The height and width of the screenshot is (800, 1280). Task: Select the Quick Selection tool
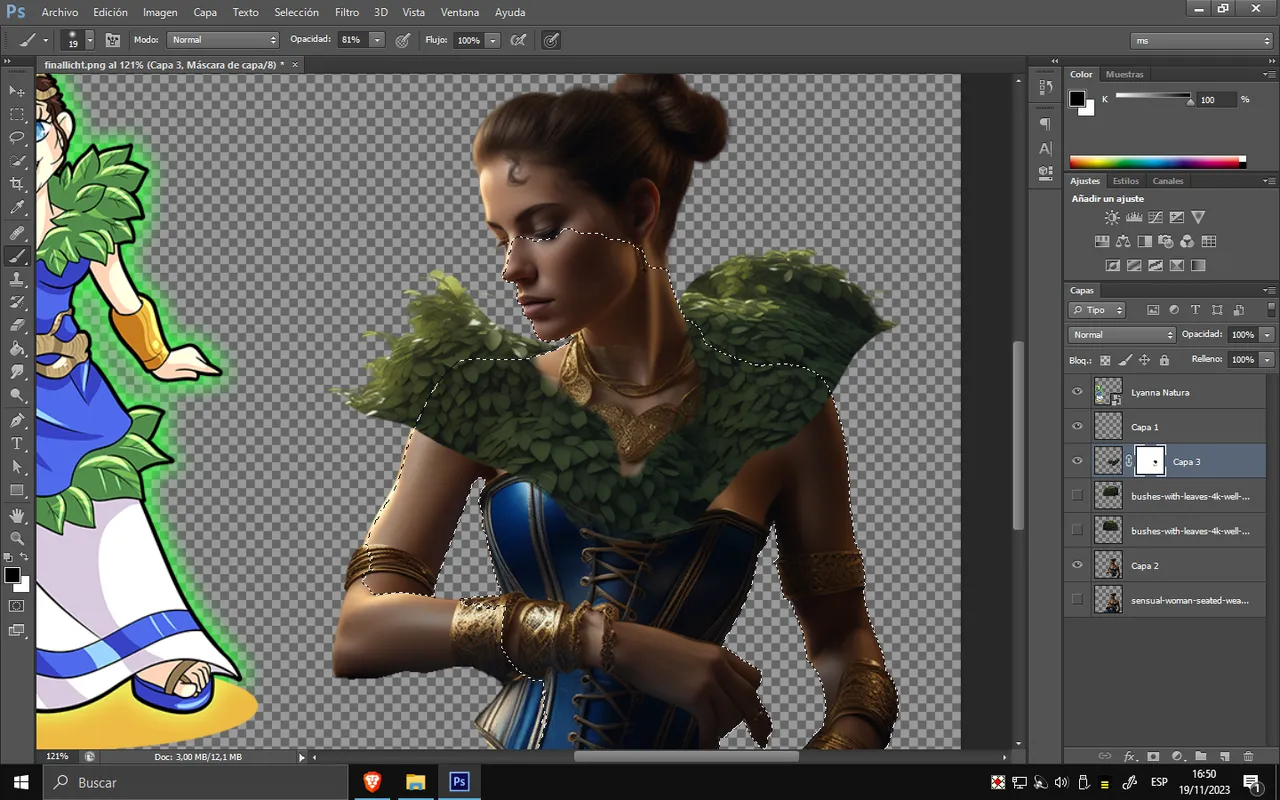click(x=17, y=161)
